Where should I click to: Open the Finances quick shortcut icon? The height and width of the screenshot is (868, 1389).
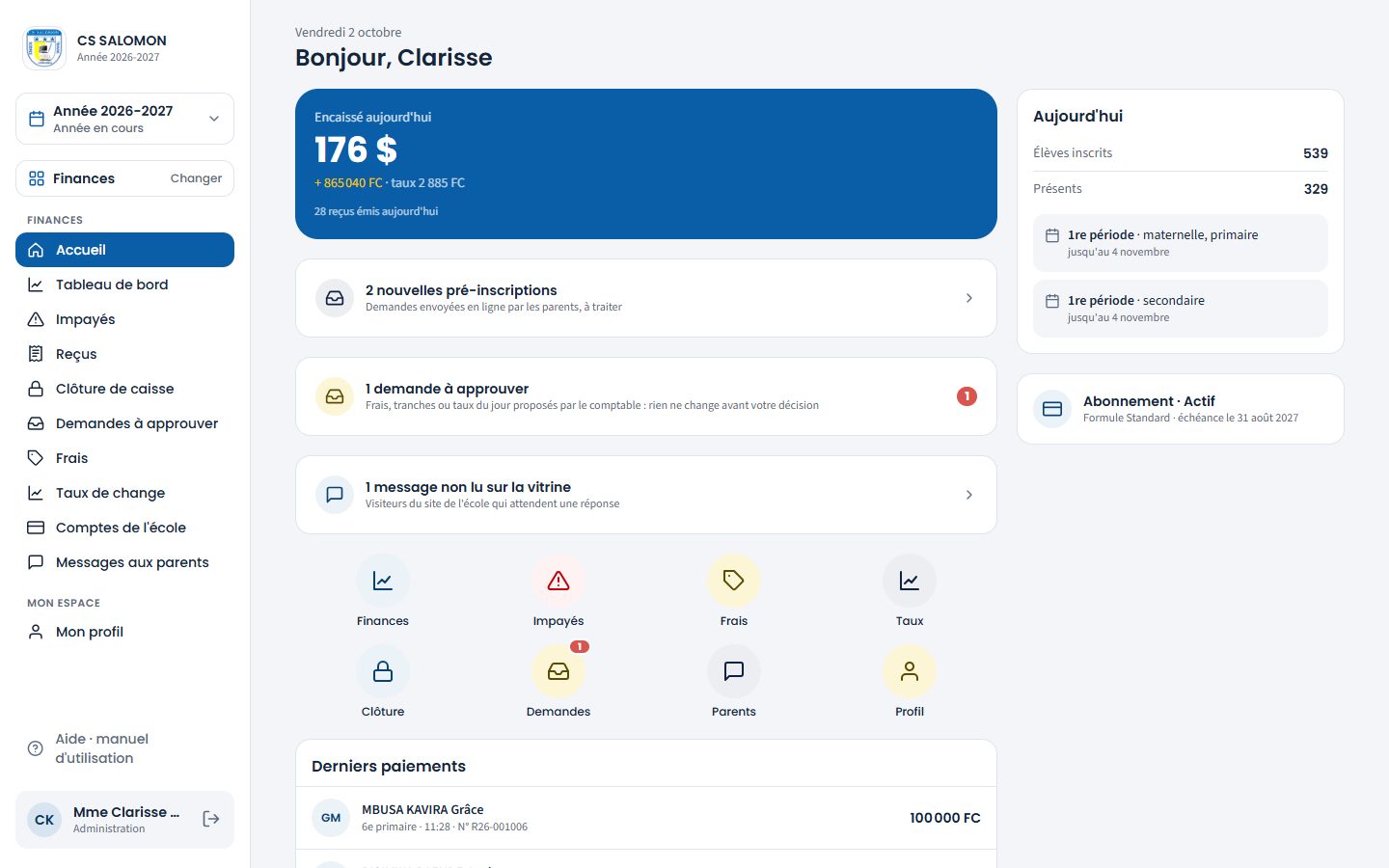383,581
